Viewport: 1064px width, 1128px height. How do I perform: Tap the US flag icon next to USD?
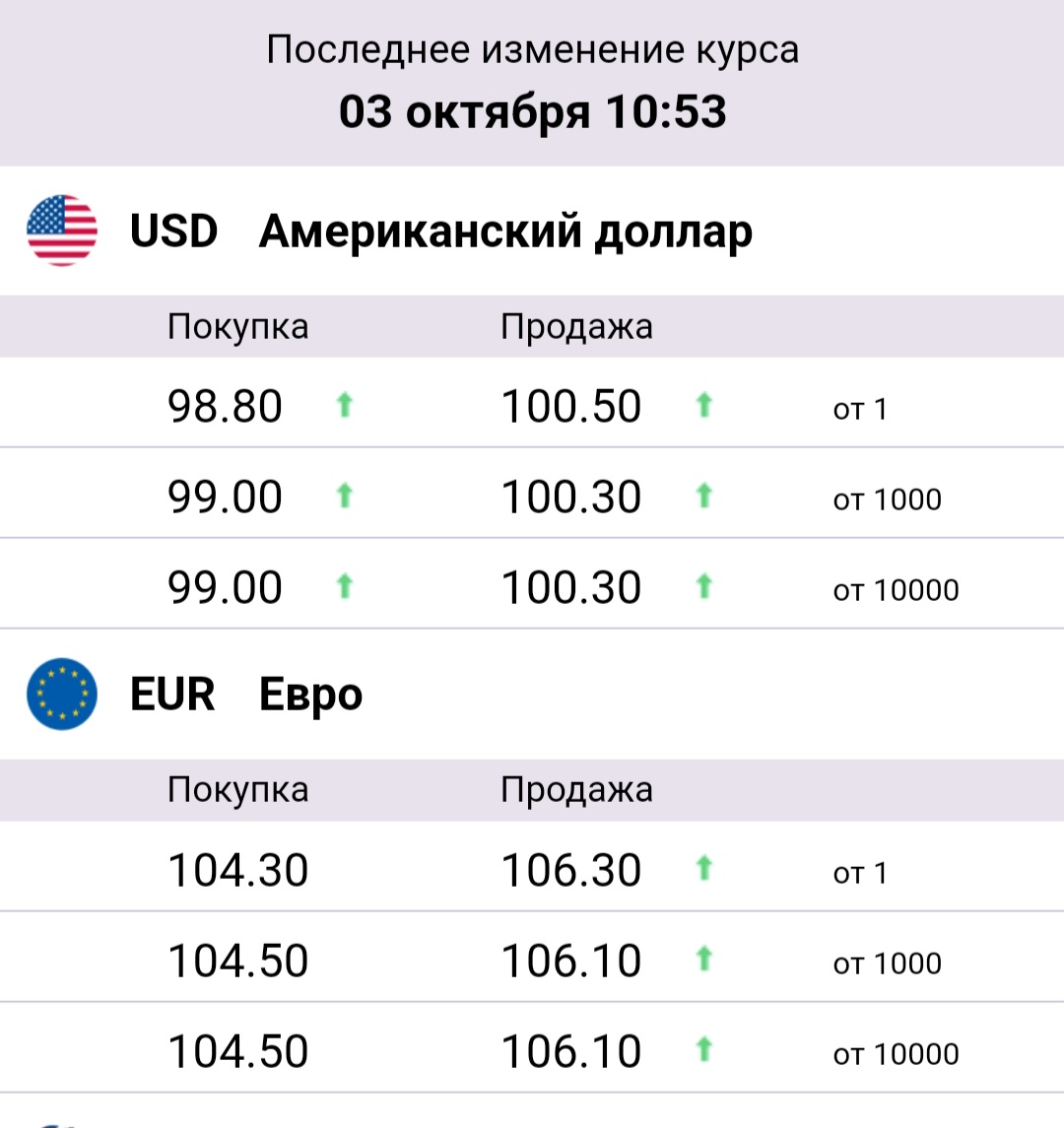62,231
